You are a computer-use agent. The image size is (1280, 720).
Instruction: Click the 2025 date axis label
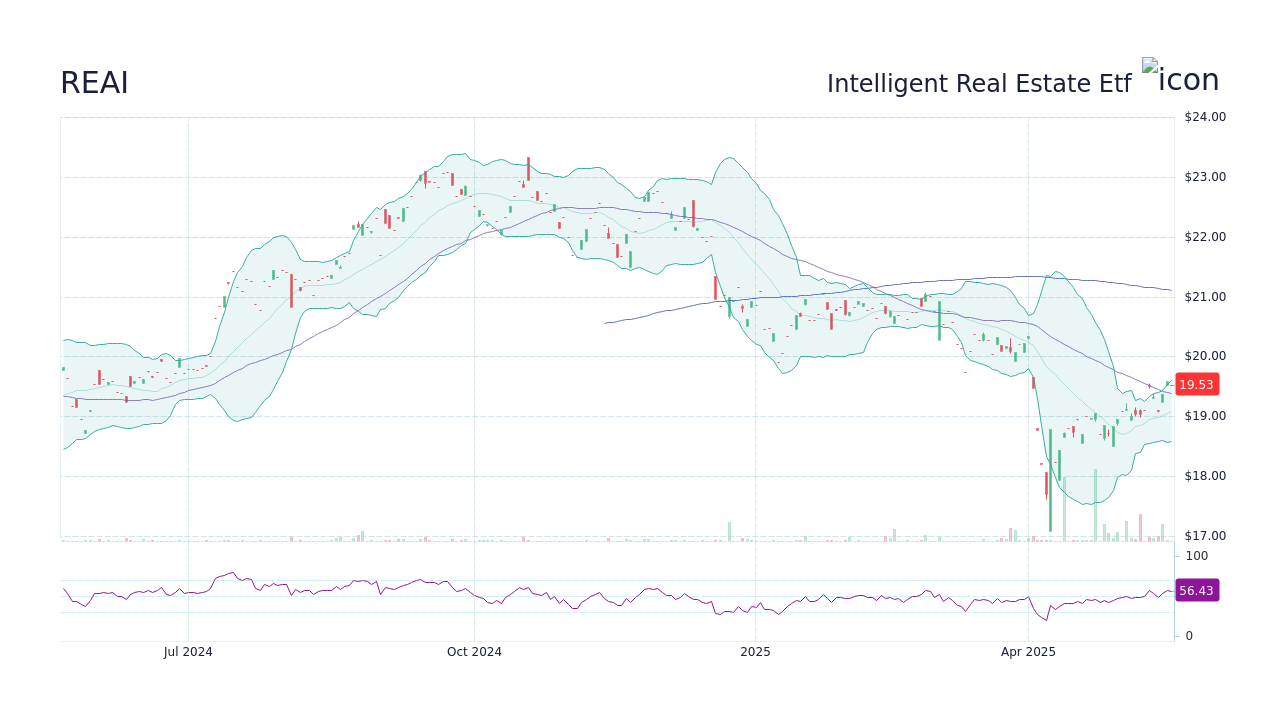point(755,652)
